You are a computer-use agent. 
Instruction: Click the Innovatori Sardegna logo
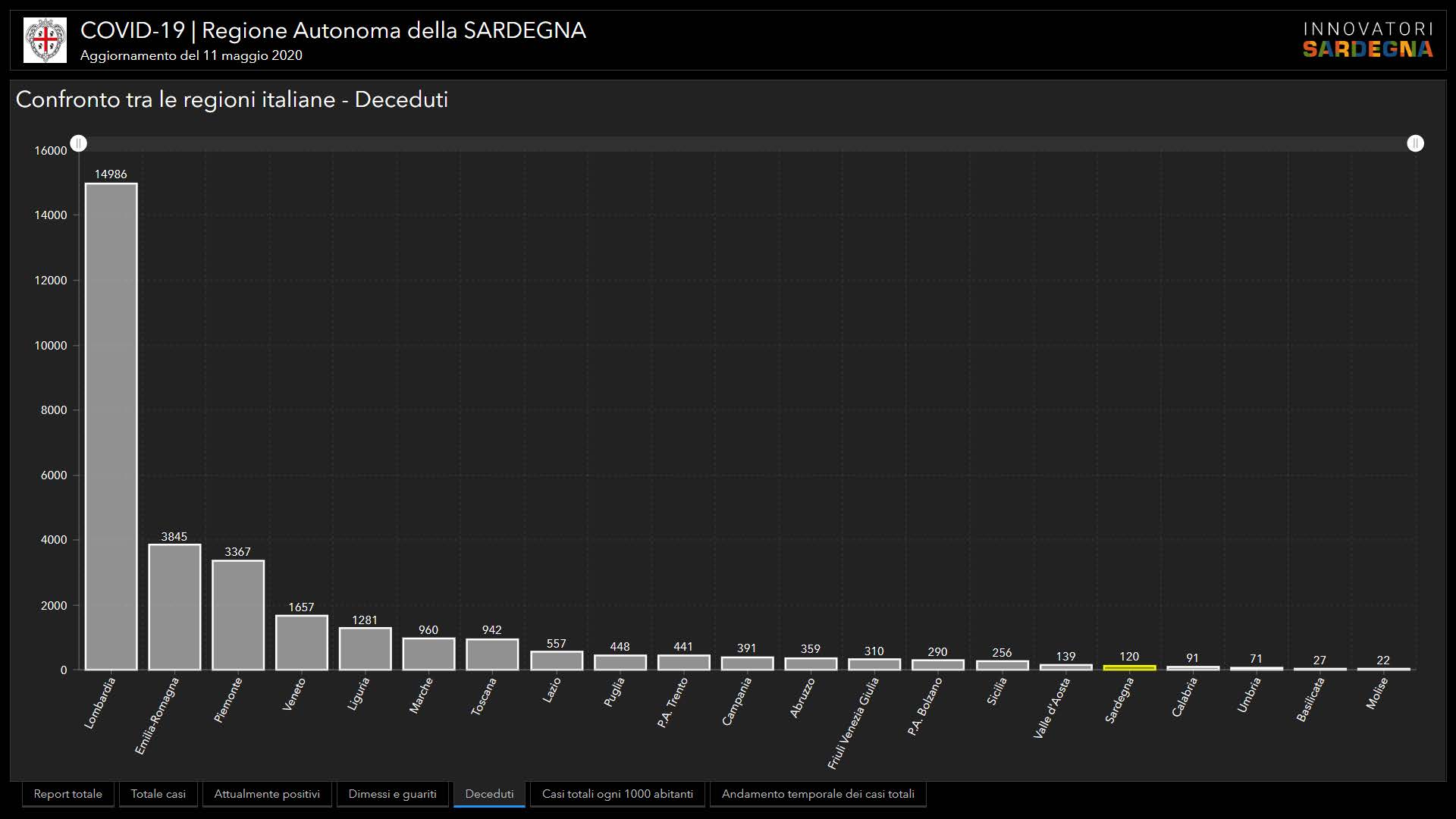click(x=1367, y=40)
